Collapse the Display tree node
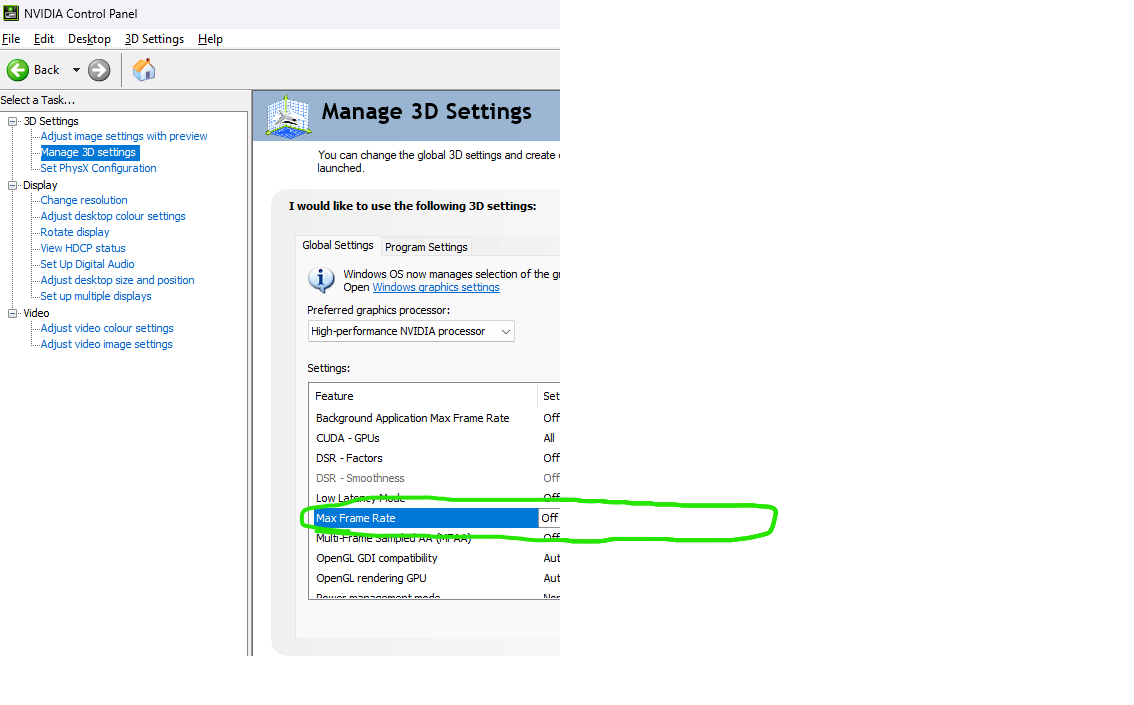The height and width of the screenshot is (705, 1134). click(x=12, y=185)
